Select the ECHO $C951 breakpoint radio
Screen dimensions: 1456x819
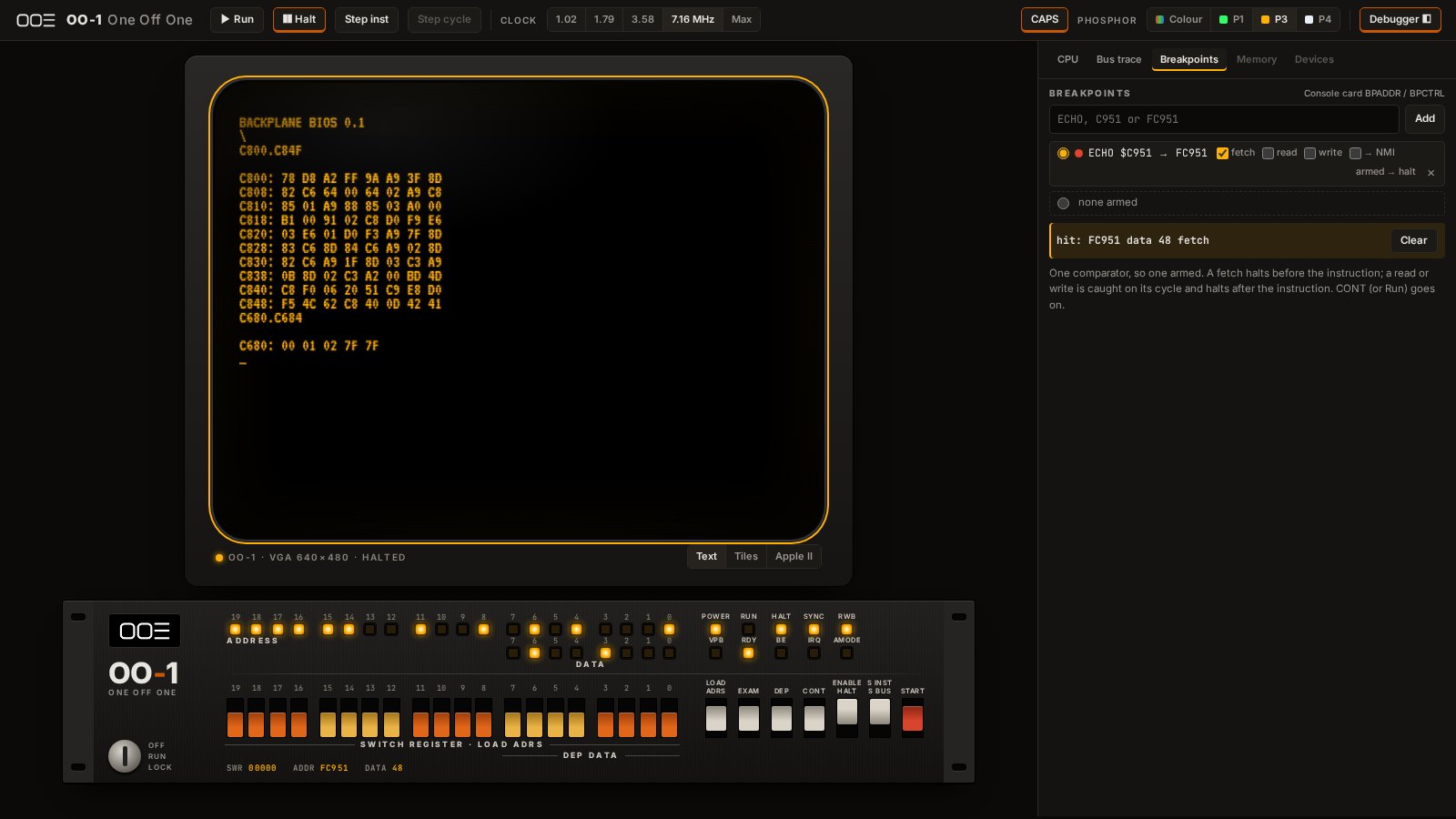(x=1063, y=153)
